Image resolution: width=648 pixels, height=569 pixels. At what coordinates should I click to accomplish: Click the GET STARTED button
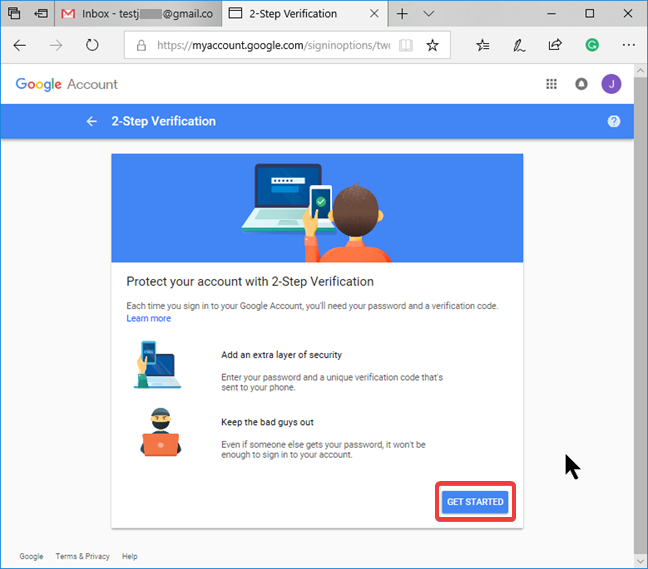pos(475,502)
